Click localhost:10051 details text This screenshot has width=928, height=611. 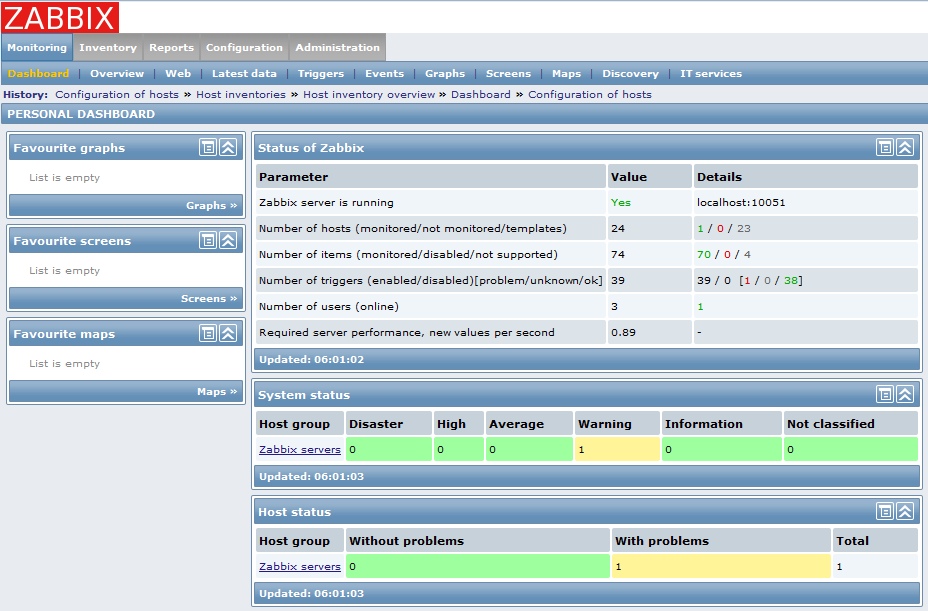coord(741,202)
